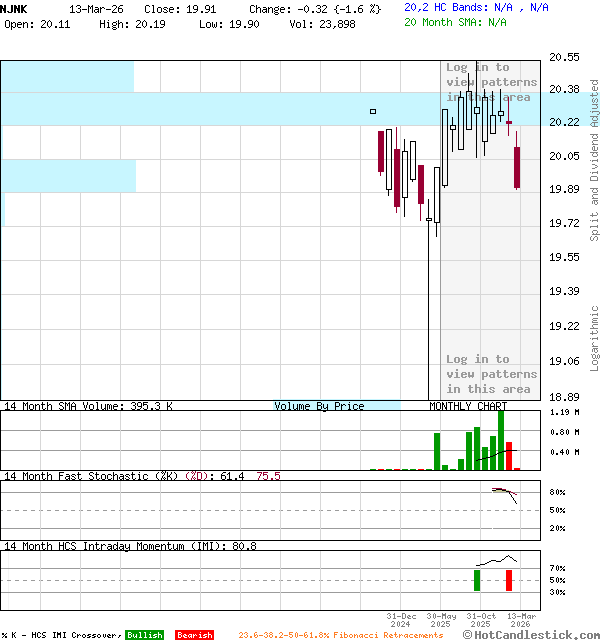Viewport: 600px width, 640px height.
Task: Click the HotCandlestick.com copyright link
Action: 530,635
